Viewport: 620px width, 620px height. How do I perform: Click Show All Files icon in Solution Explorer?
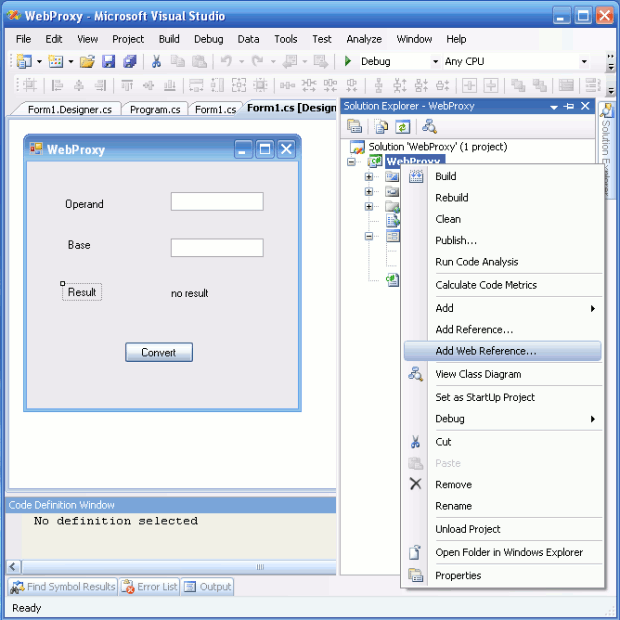click(381, 126)
